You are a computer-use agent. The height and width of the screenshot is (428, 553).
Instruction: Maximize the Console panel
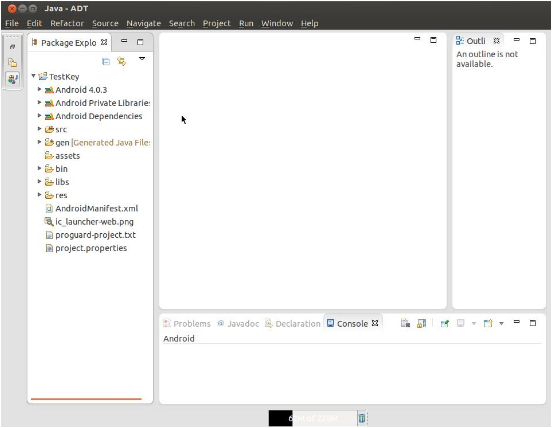[533, 323]
